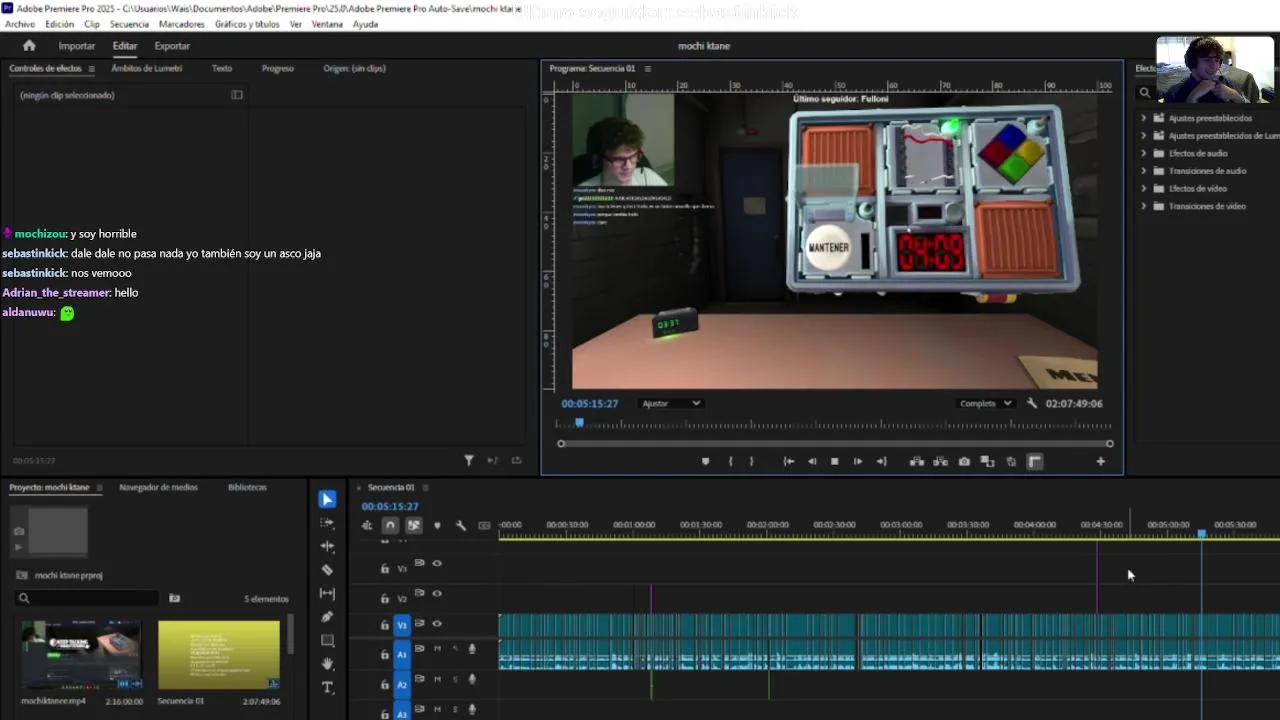The width and height of the screenshot is (1280, 720).
Task: Open Program monitor panel menu
Action: [x=648, y=68]
